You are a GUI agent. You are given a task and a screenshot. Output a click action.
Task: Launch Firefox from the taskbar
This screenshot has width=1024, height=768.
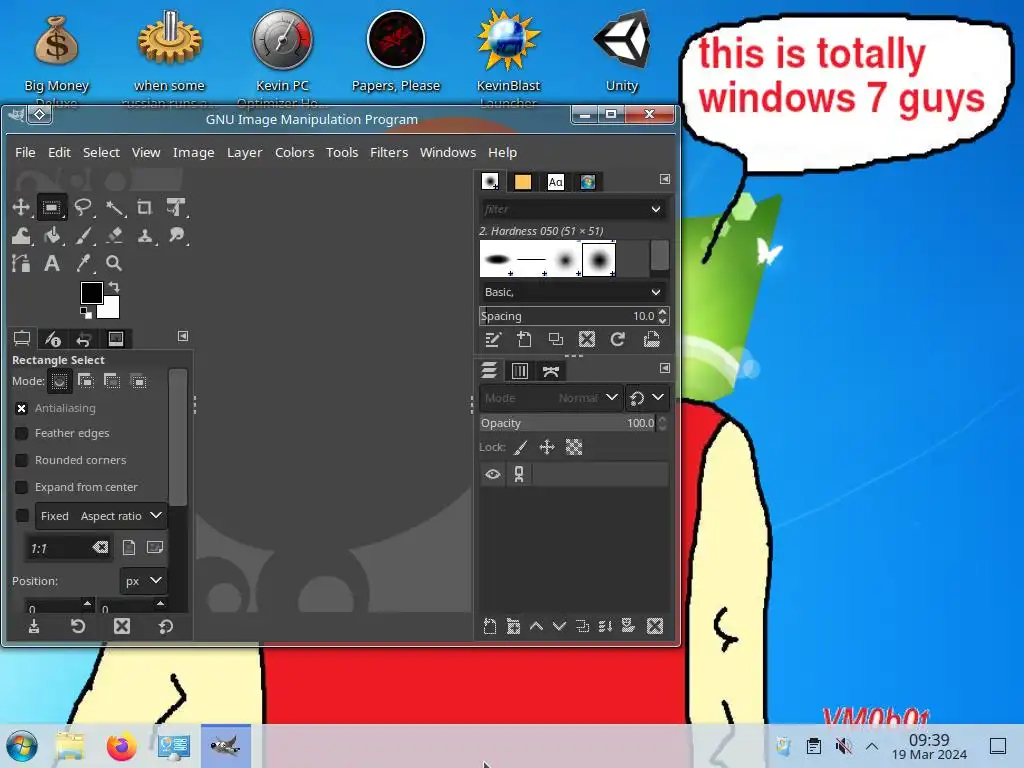(121, 746)
